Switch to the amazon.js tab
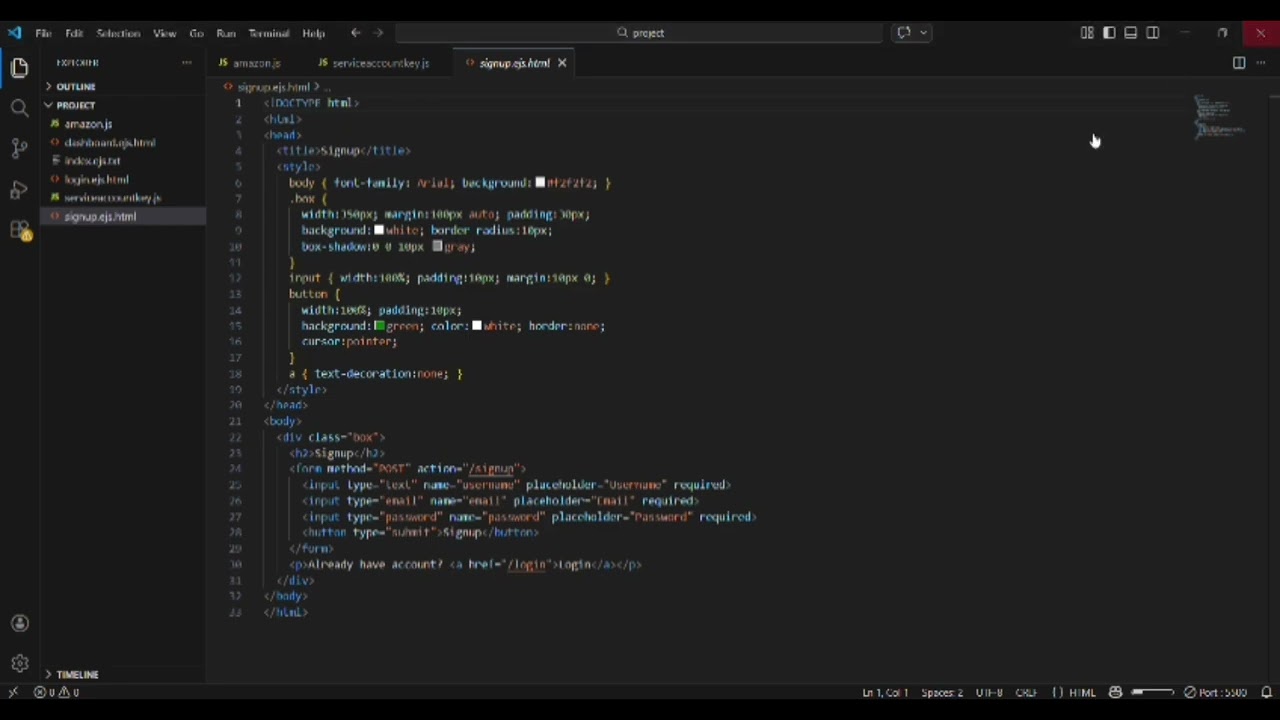Image resolution: width=1280 pixels, height=720 pixels. point(256,63)
